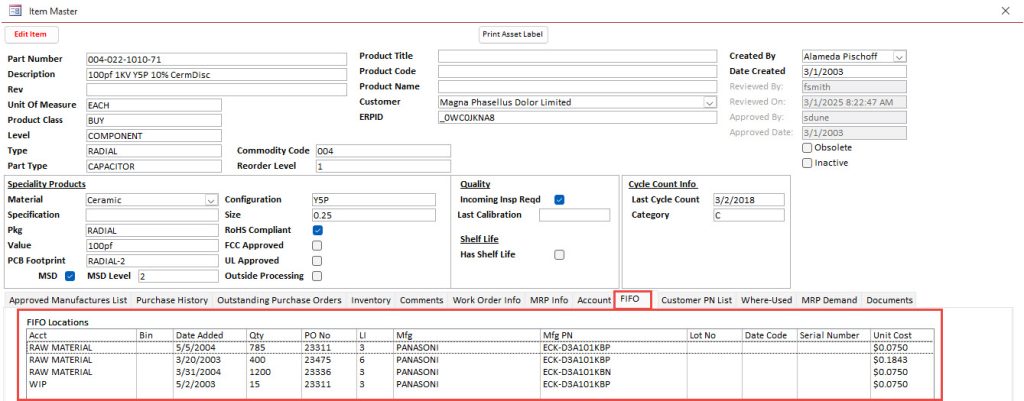
Task: Click the Commodity Code field
Action: (x=383, y=151)
